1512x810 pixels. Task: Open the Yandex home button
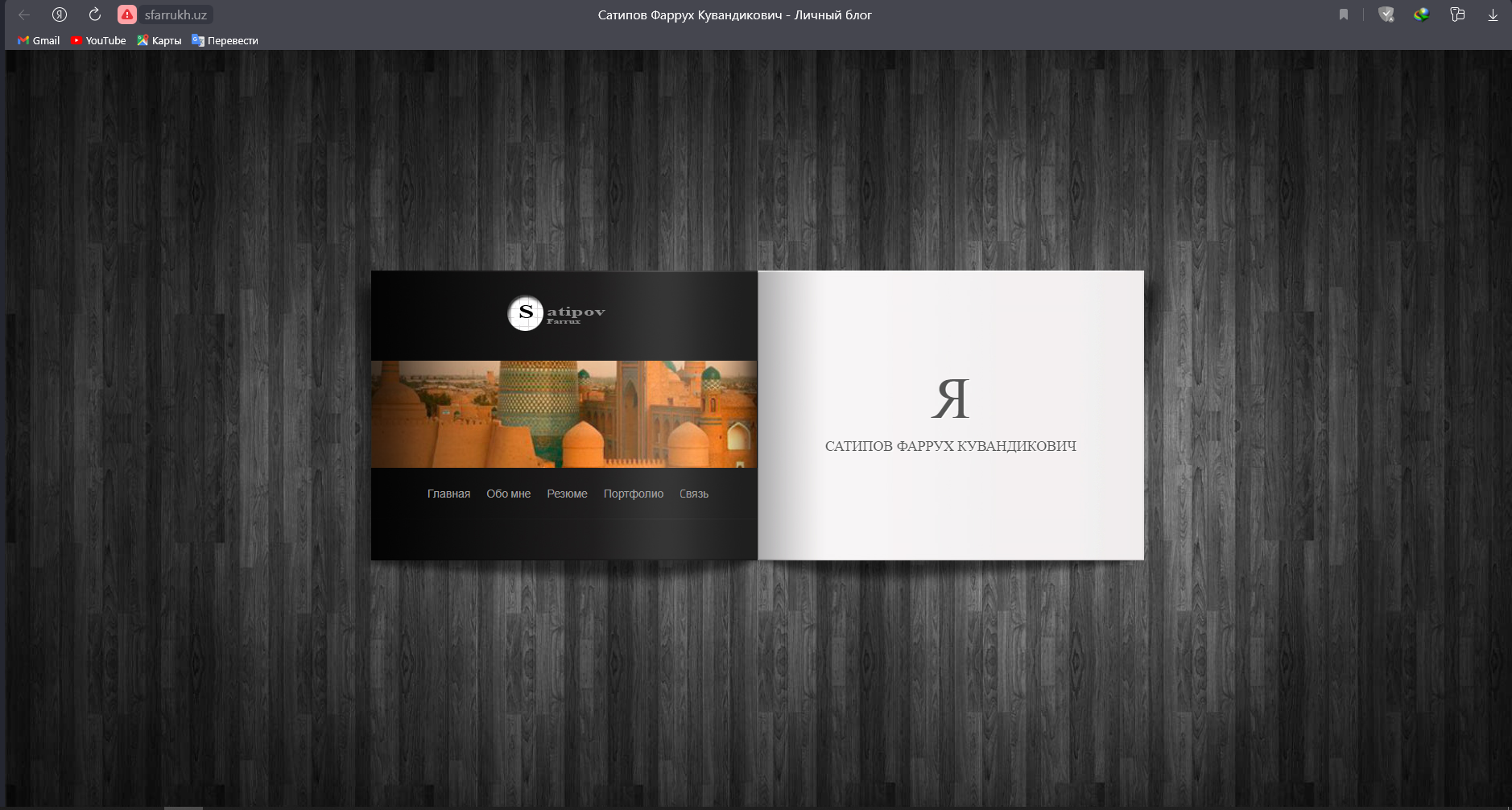click(60, 14)
